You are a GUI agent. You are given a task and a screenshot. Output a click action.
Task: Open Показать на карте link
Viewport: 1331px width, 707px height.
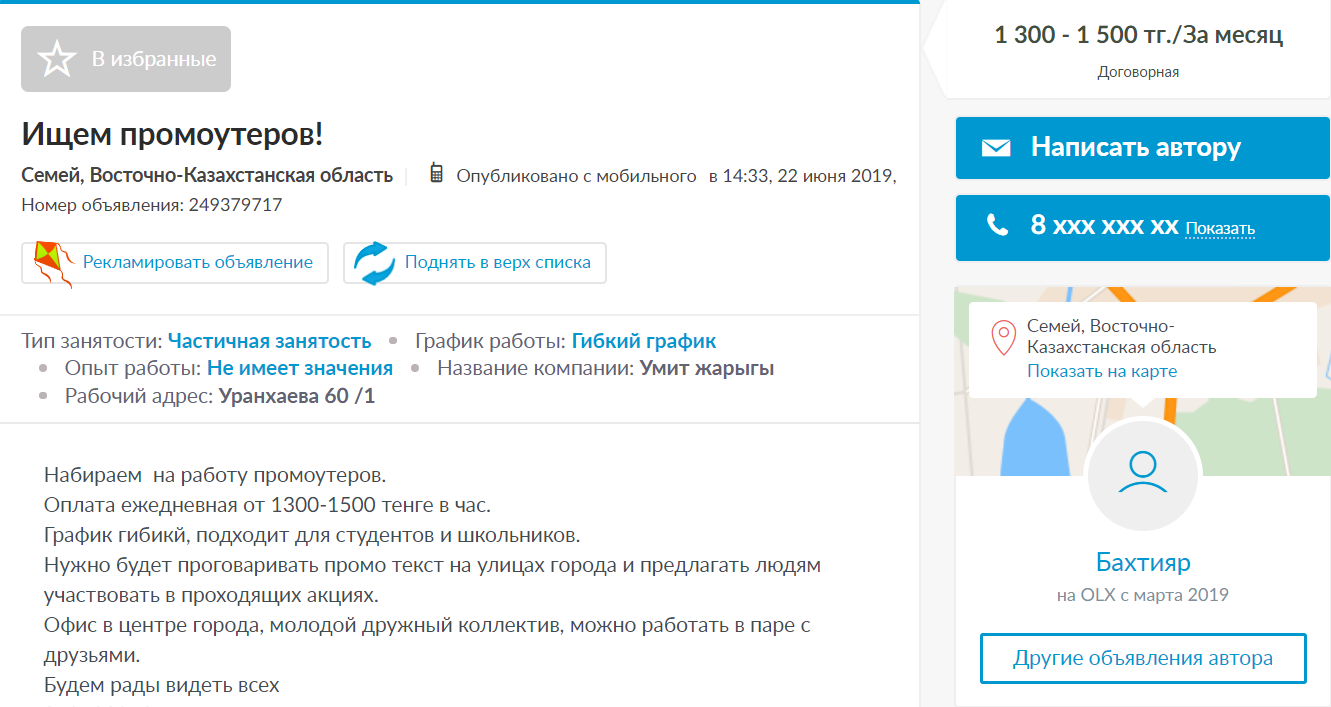click(x=1102, y=371)
